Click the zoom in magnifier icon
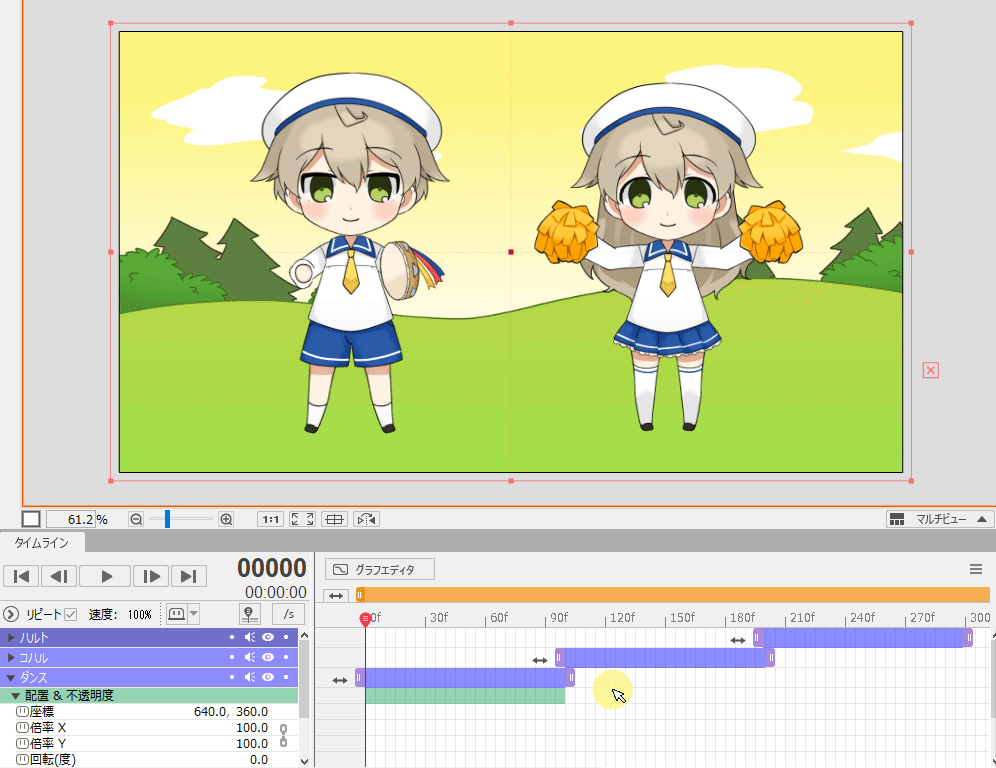The width and height of the screenshot is (996, 768). [x=226, y=519]
